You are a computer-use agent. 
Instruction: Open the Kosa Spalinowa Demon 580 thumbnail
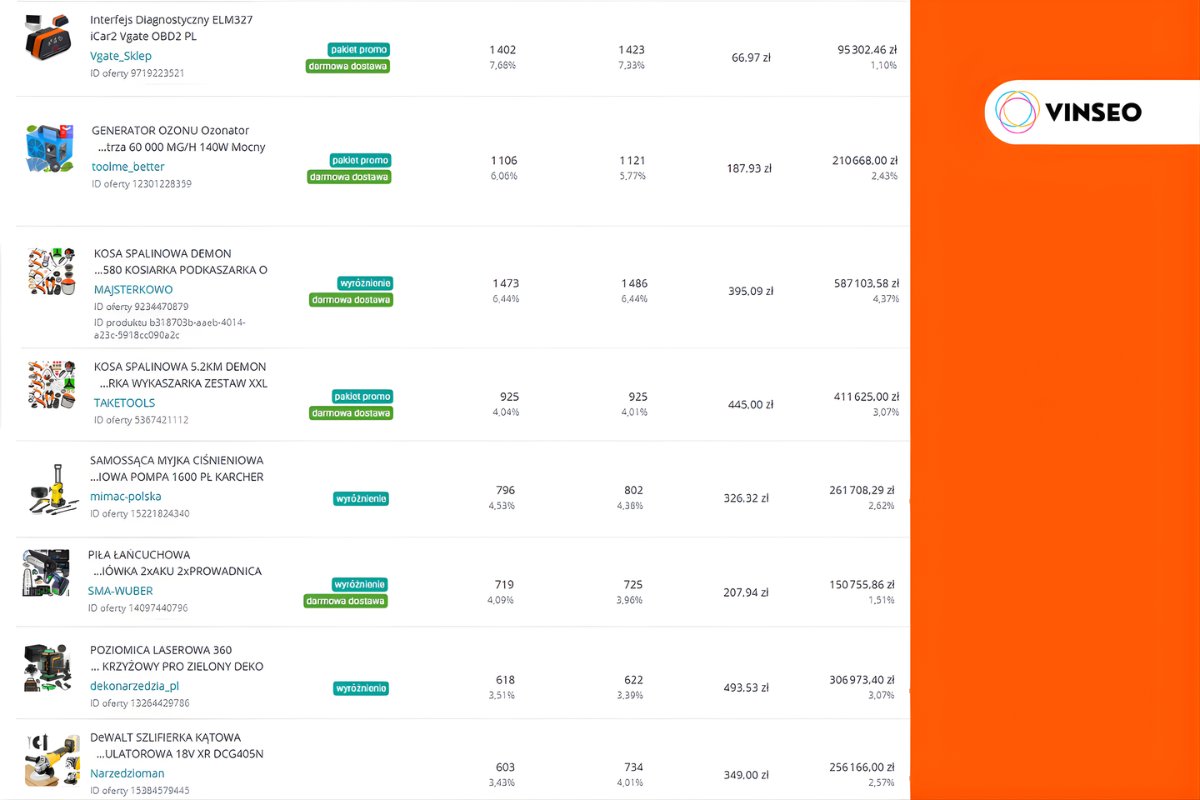53,272
